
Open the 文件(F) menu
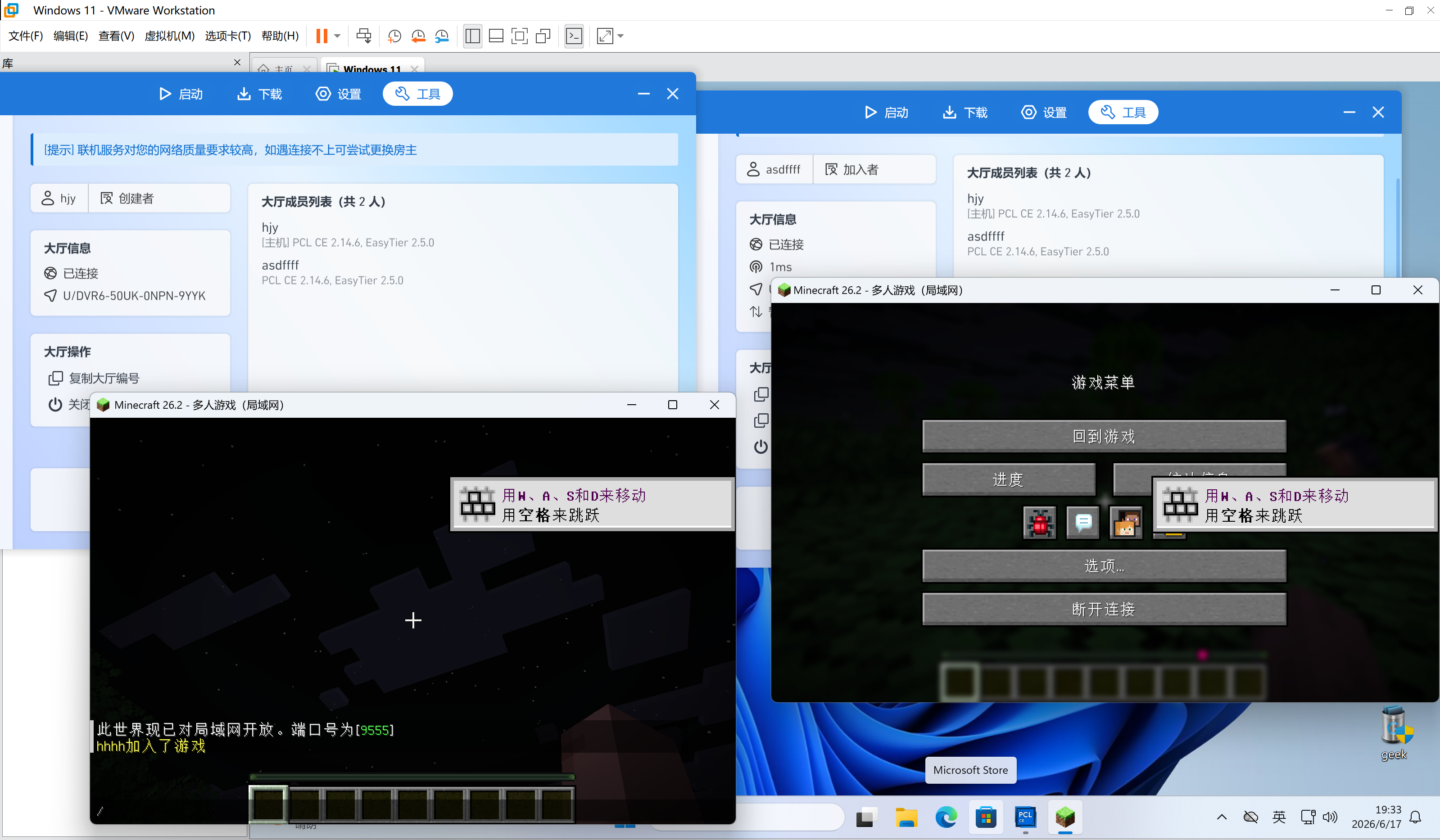(26, 36)
